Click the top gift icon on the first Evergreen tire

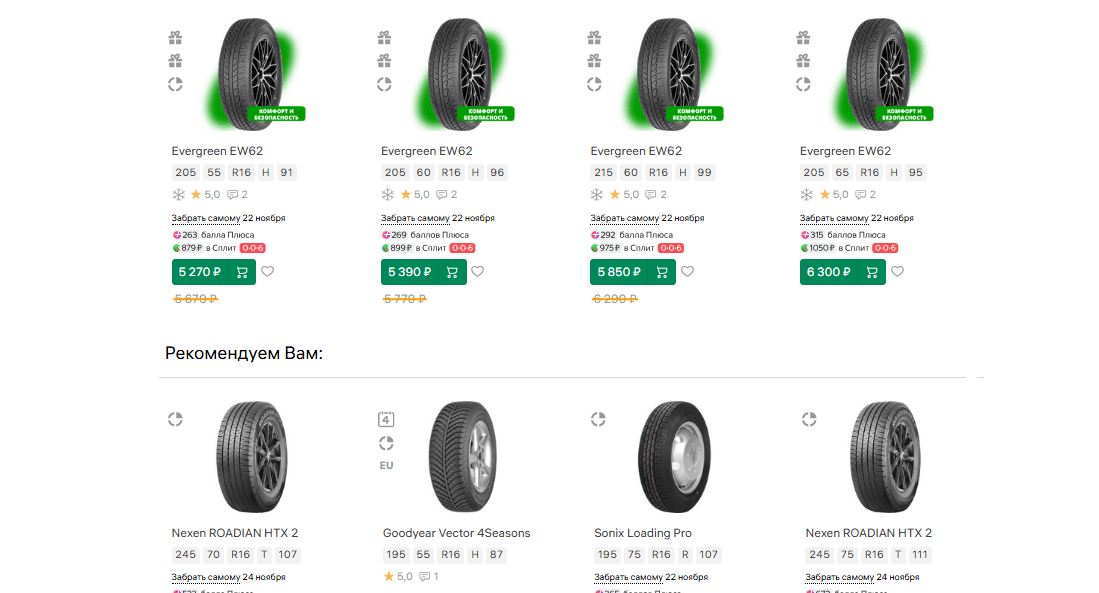pos(175,38)
